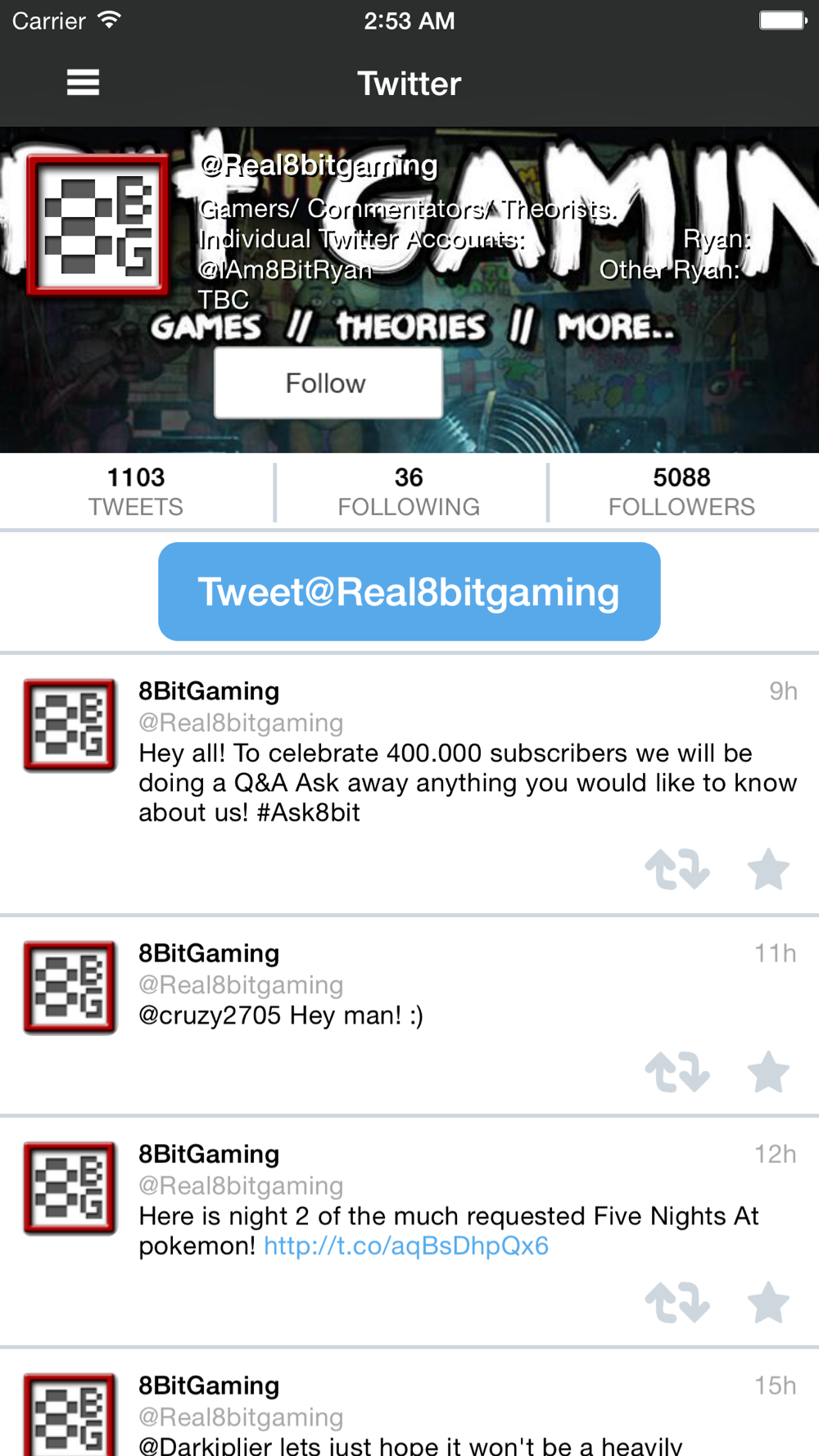View the 5088 Followers list
The height and width of the screenshot is (1456, 819).
pyautogui.click(x=681, y=491)
